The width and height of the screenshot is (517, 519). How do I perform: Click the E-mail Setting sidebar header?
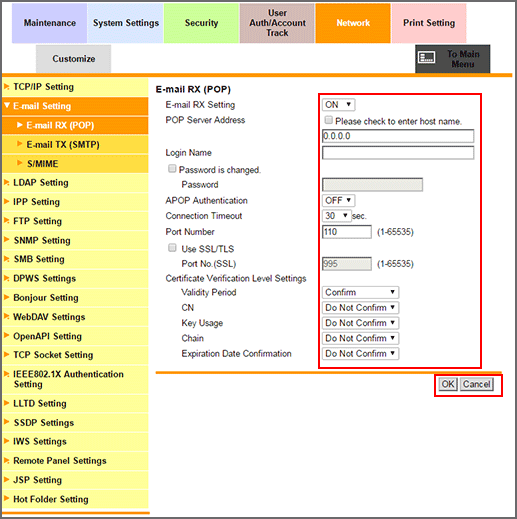tap(75, 106)
